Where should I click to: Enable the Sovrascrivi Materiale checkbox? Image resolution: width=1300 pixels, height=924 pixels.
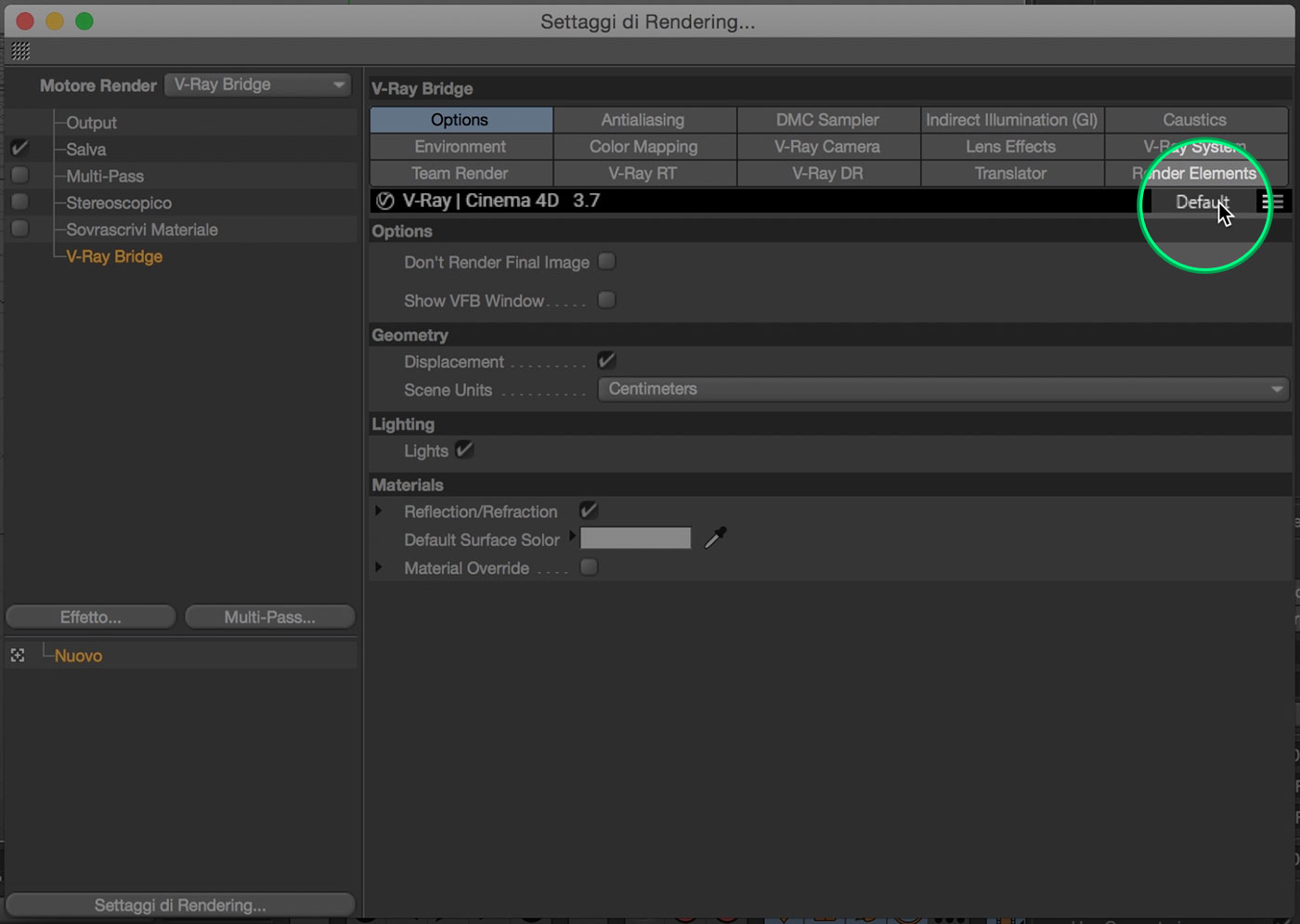tap(19, 229)
